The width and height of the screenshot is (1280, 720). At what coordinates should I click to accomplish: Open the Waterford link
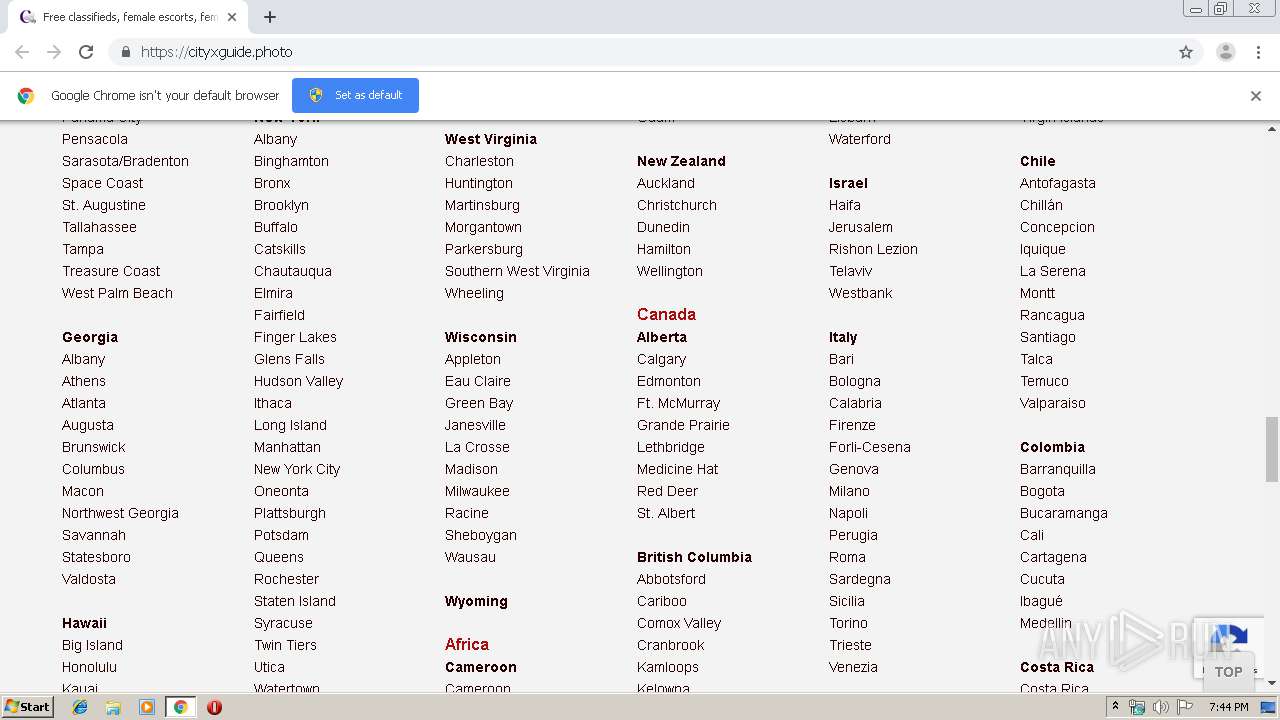(x=860, y=139)
